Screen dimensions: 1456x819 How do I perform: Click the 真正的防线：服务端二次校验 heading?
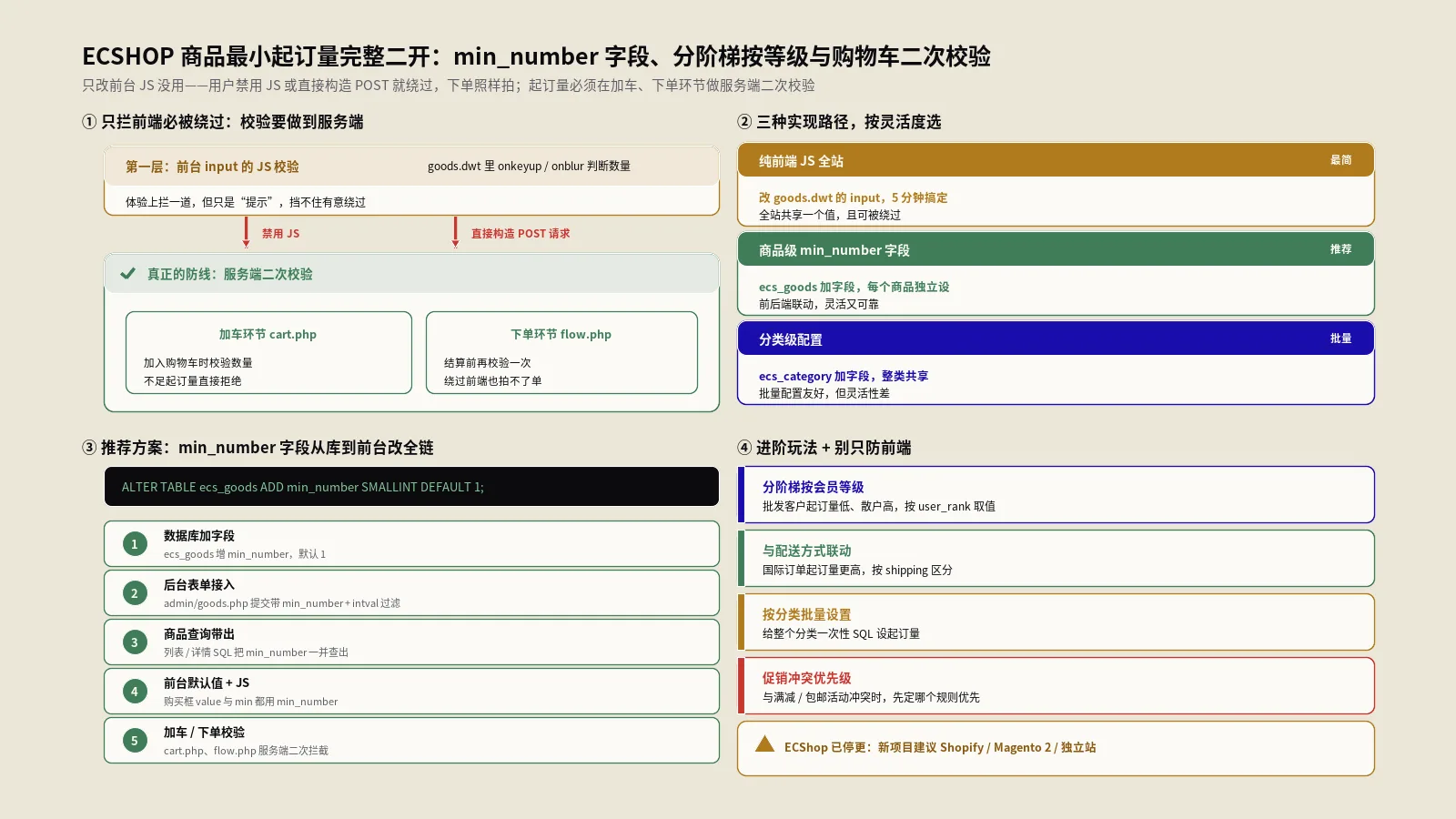pyautogui.click(x=230, y=274)
